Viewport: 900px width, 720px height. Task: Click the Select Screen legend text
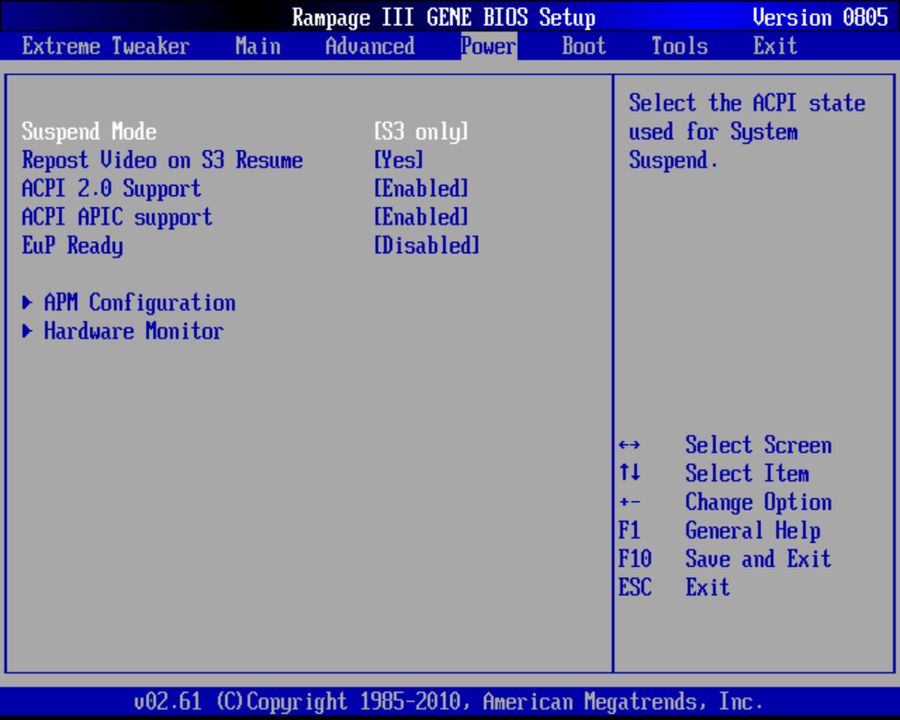(758, 445)
